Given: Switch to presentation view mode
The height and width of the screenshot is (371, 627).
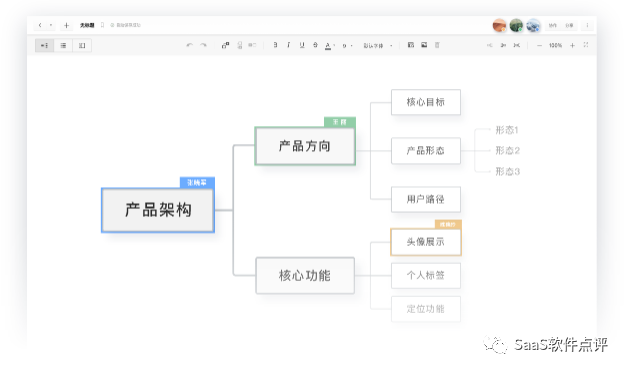Looking at the screenshot, I should click(x=82, y=45).
